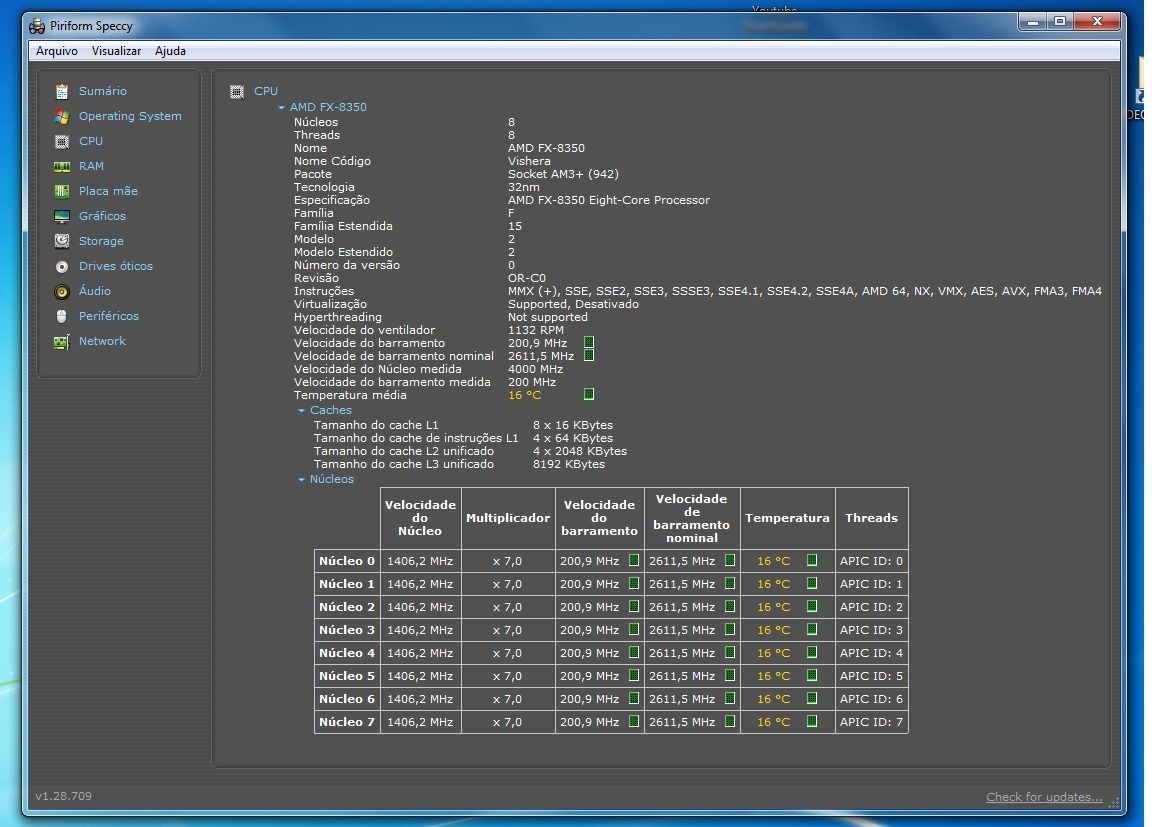Click graph icon beside Velocidade de barramento nominal
Screen dimensions: 1152x827
tap(589, 355)
